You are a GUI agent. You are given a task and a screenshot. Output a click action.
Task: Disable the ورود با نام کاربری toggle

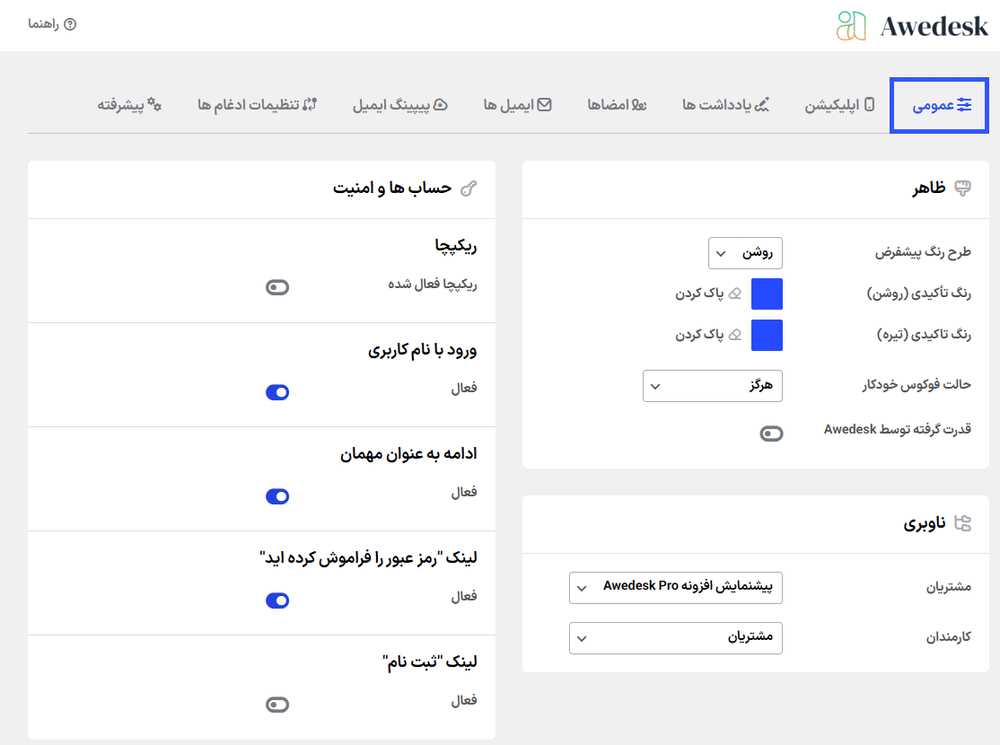tap(277, 392)
